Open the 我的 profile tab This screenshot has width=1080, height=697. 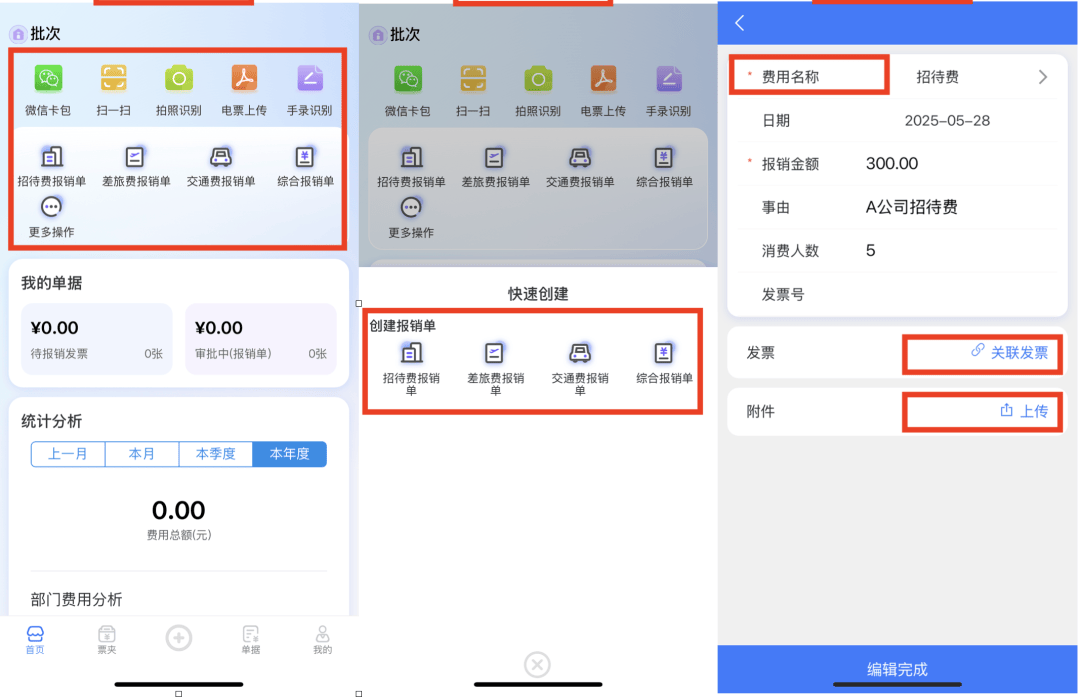322,638
